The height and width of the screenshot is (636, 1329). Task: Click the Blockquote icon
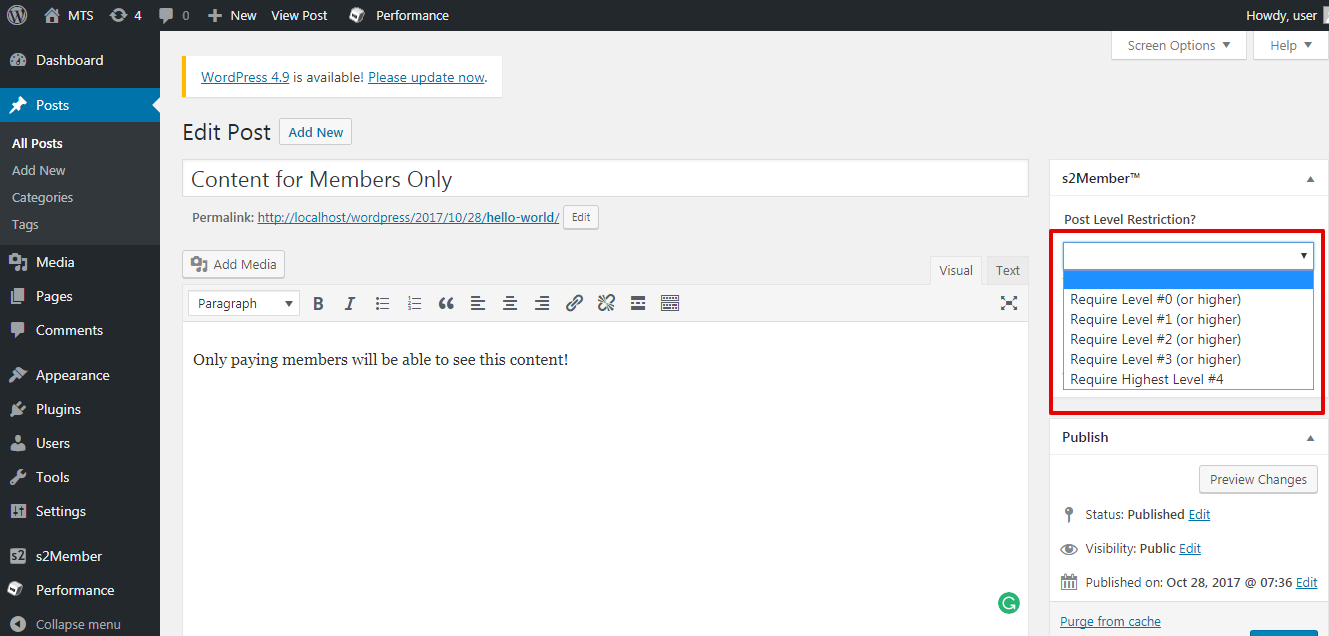coord(446,304)
